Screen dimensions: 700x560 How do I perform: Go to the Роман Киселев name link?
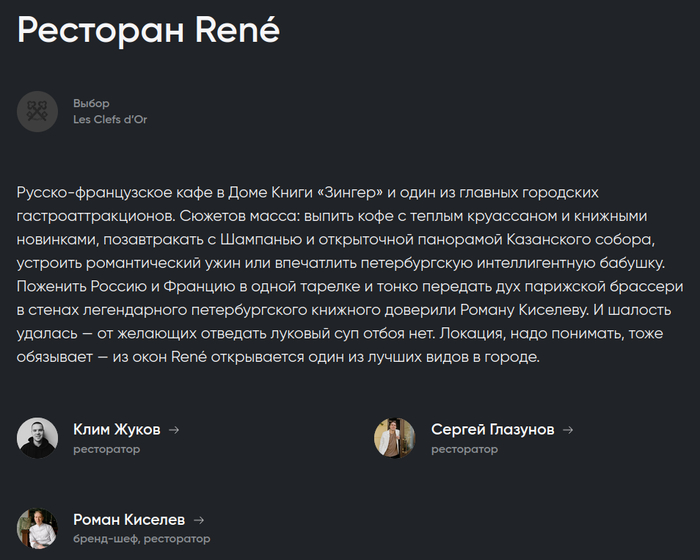click(129, 519)
